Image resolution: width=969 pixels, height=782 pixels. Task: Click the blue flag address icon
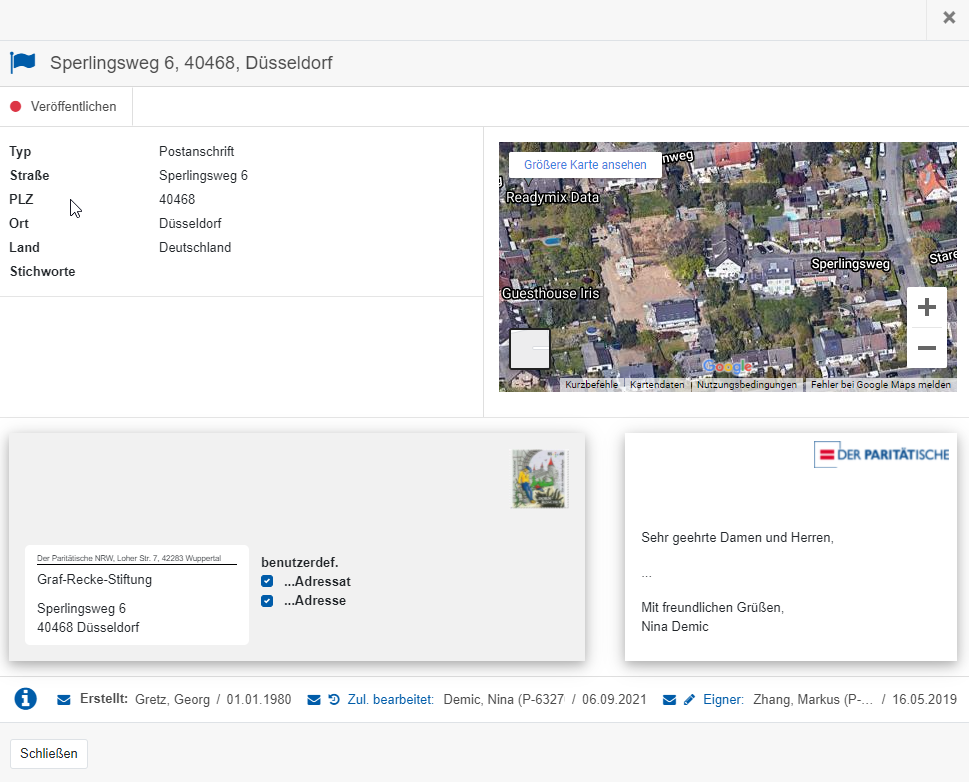pyautogui.click(x=23, y=63)
